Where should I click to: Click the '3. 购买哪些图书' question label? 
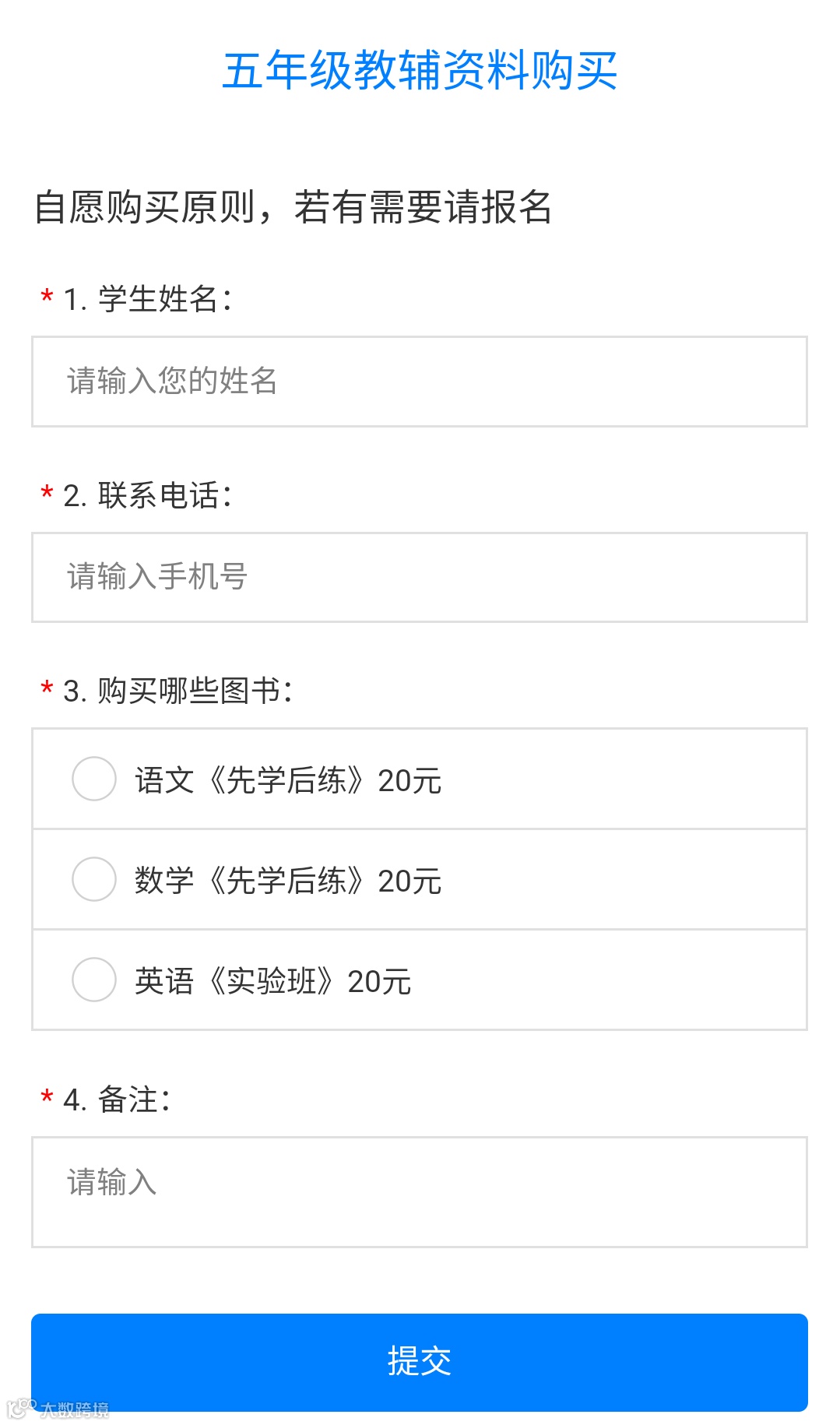(x=177, y=691)
